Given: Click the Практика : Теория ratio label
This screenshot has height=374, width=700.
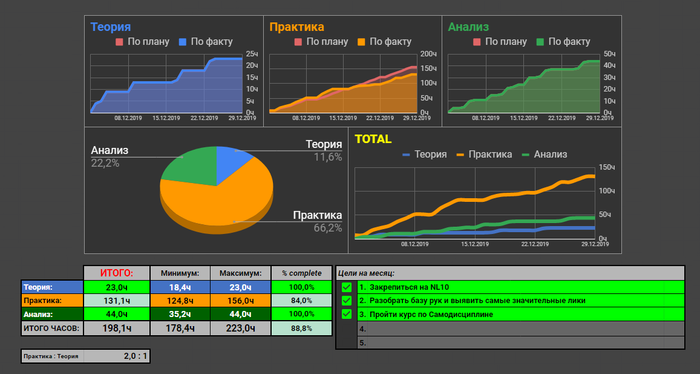Looking at the screenshot, I should [51, 356].
